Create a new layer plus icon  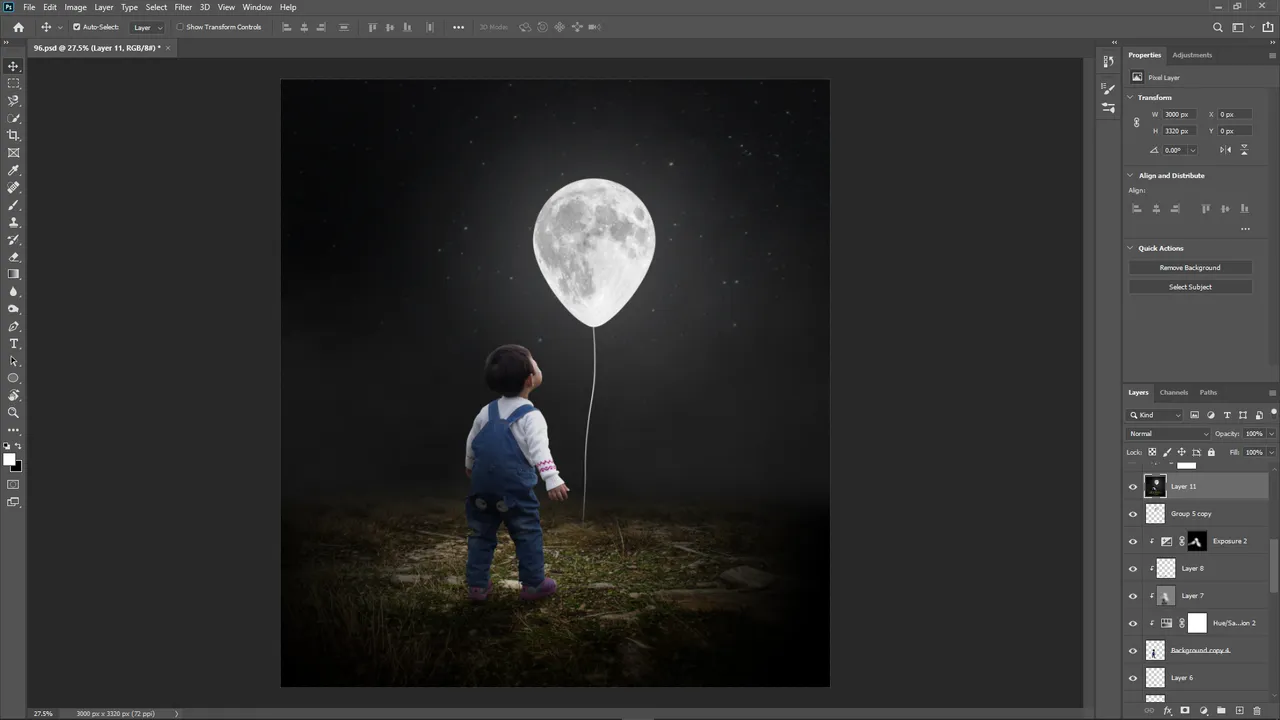pos(1239,711)
